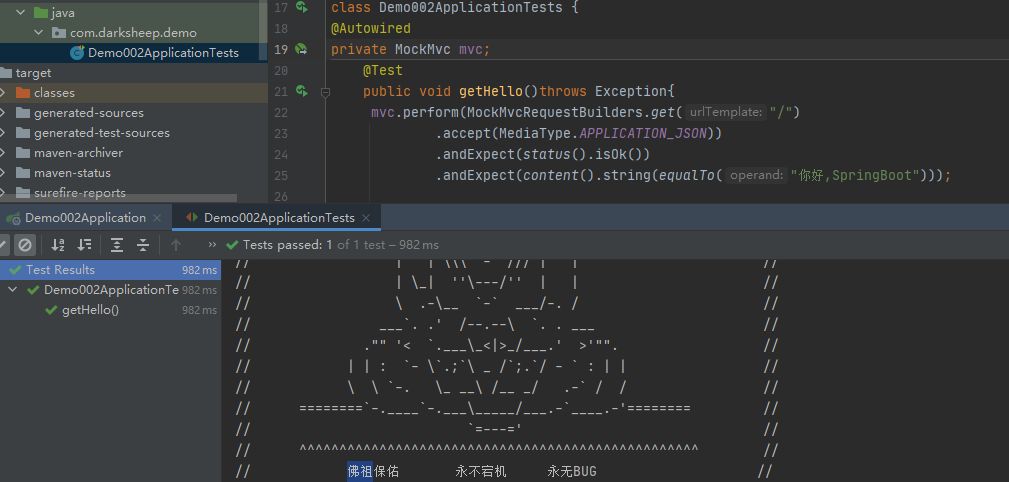This screenshot has width=1009, height=482.
Task: Click the run test gutter icon on line 21
Action: pyautogui.click(x=301, y=91)
